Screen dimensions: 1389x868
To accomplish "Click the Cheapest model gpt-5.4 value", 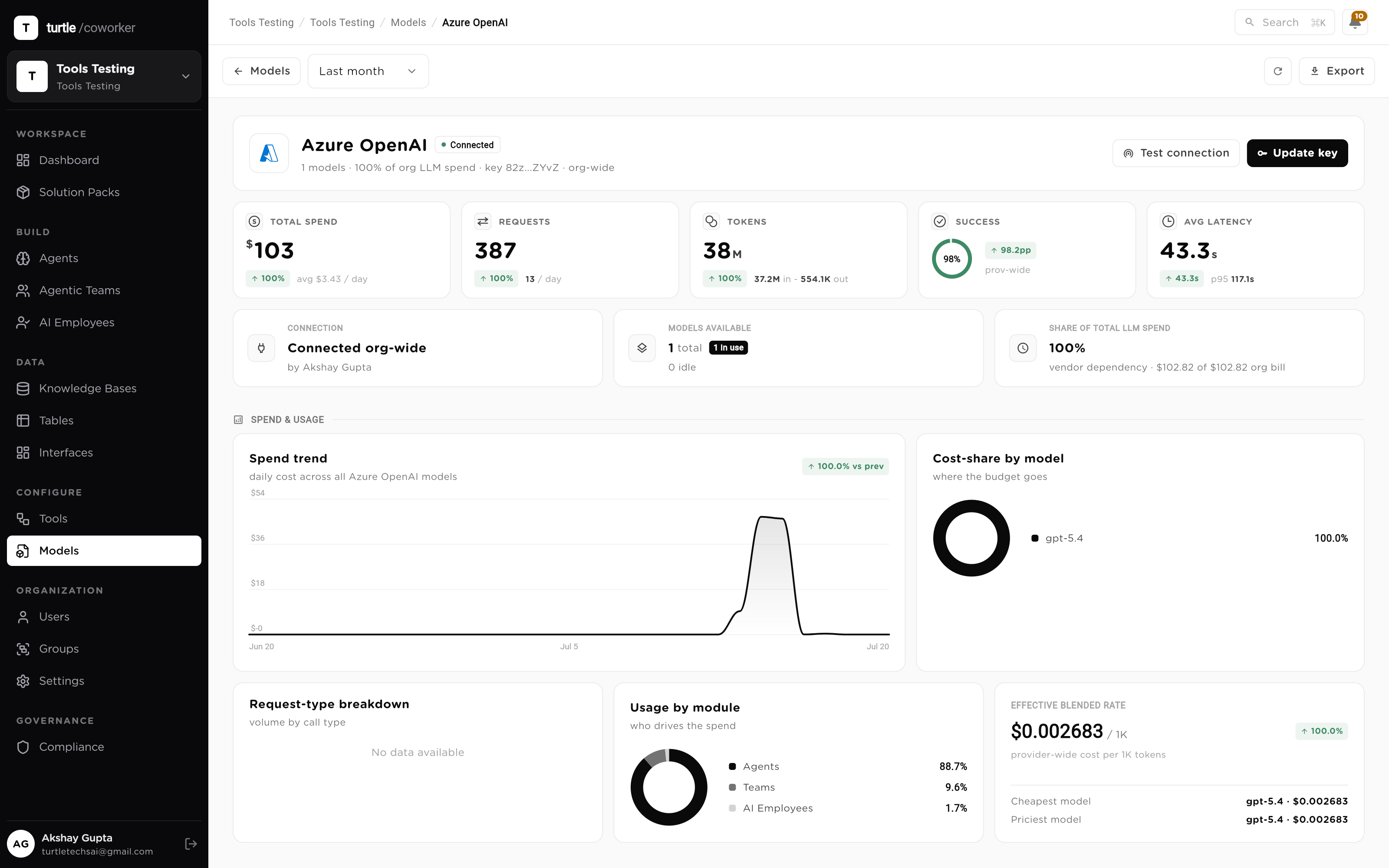I will (1297, 802).
